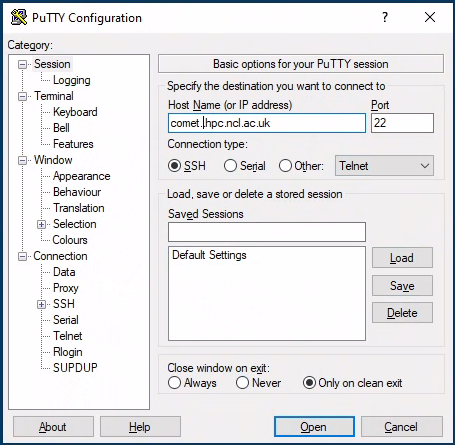Open the SSH settings category in the tree
Screen dimensions: 455x445
tap(64, 304)
